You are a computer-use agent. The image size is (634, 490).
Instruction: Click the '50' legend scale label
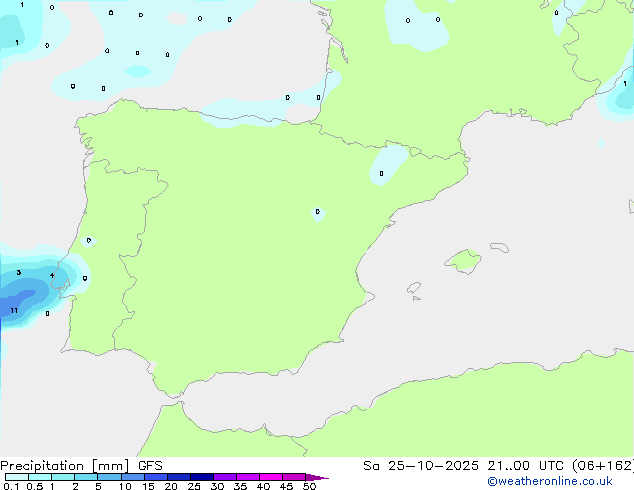309,486
